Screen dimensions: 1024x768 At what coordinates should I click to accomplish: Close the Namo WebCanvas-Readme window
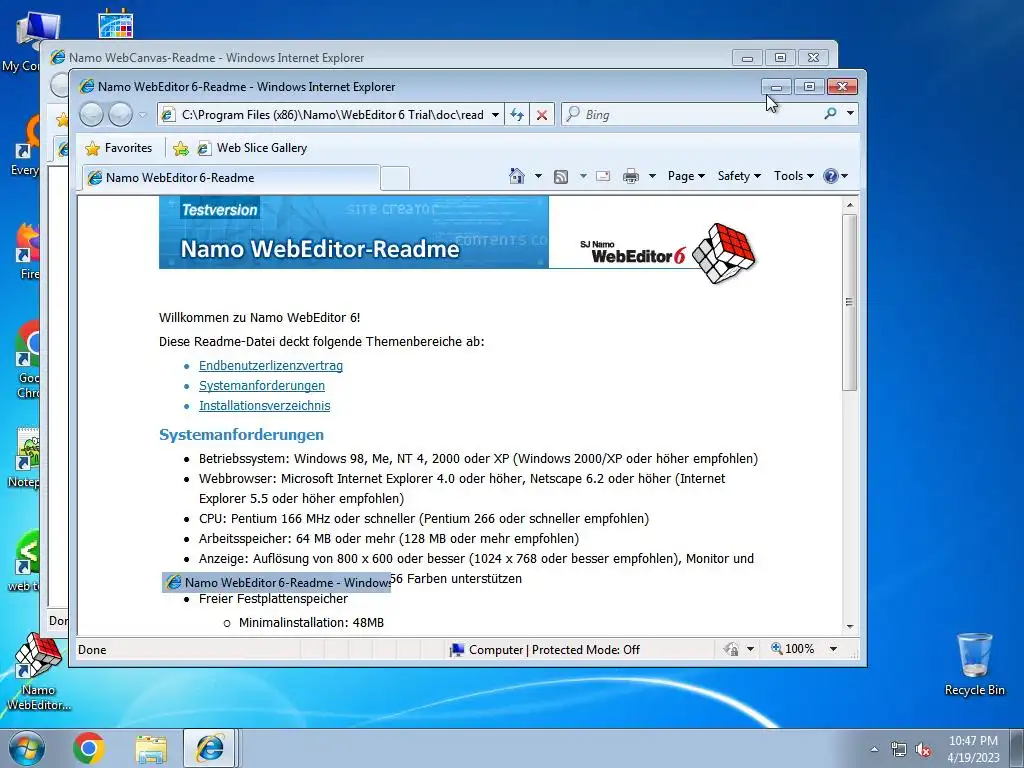click(x=814, y=58)
